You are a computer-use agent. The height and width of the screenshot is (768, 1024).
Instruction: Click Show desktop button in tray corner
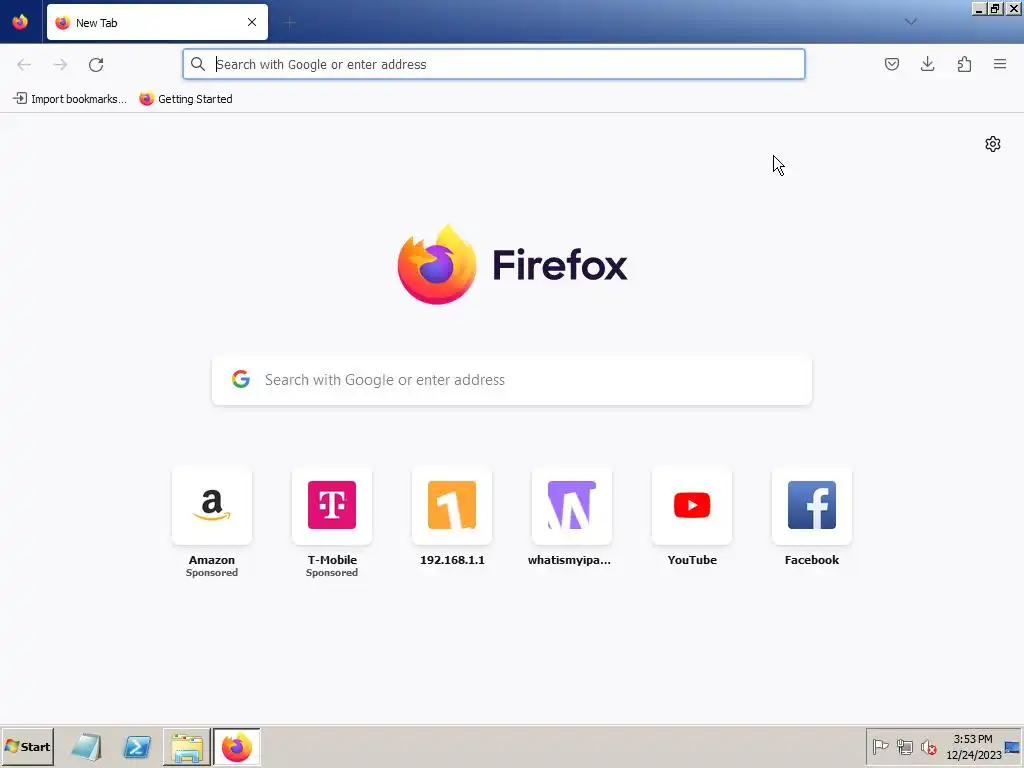click(1013, 747)
